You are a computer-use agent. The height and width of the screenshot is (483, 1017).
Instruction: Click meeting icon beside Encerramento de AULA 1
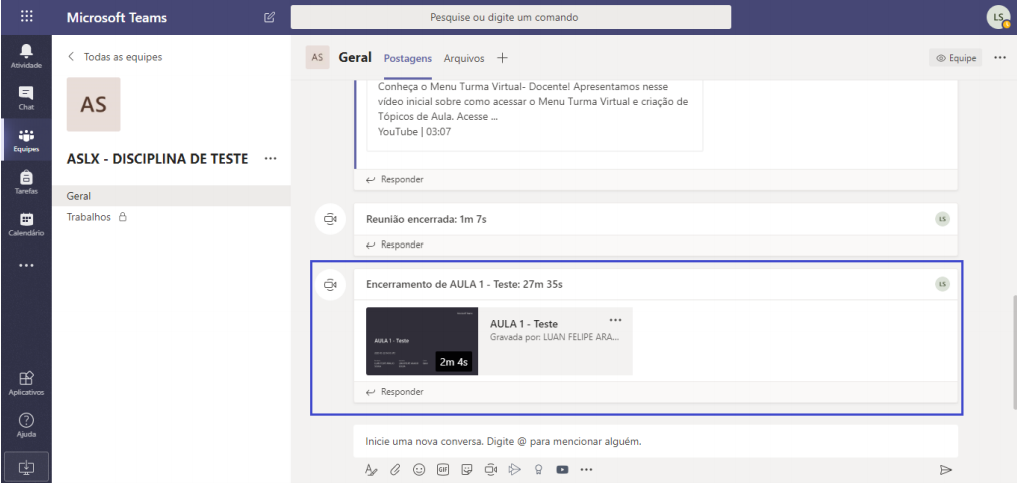click(331, 285)
